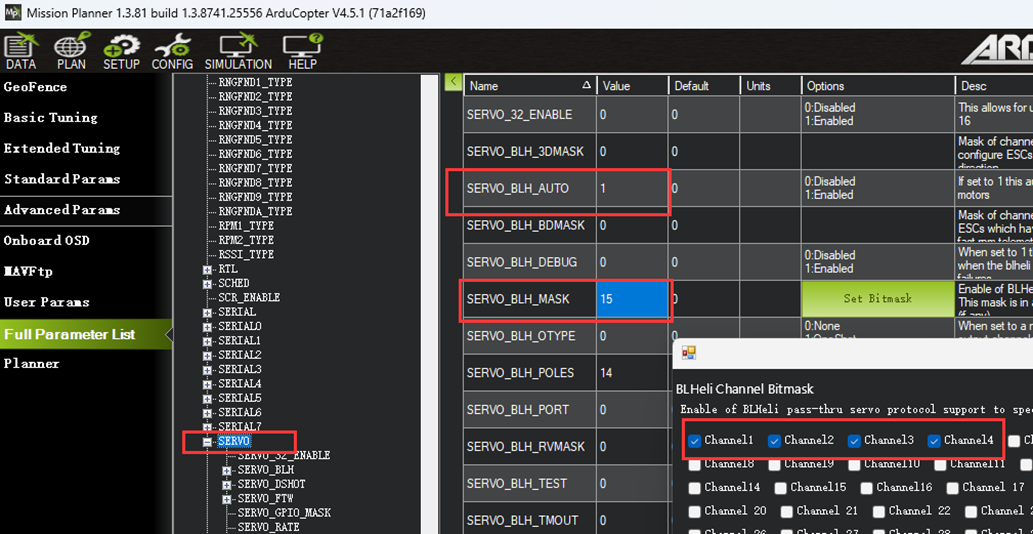Viewport: 1033px width, 534px height.
Task: Uncheck the Channel2 checkbox
Action: [x=774, y=441]
